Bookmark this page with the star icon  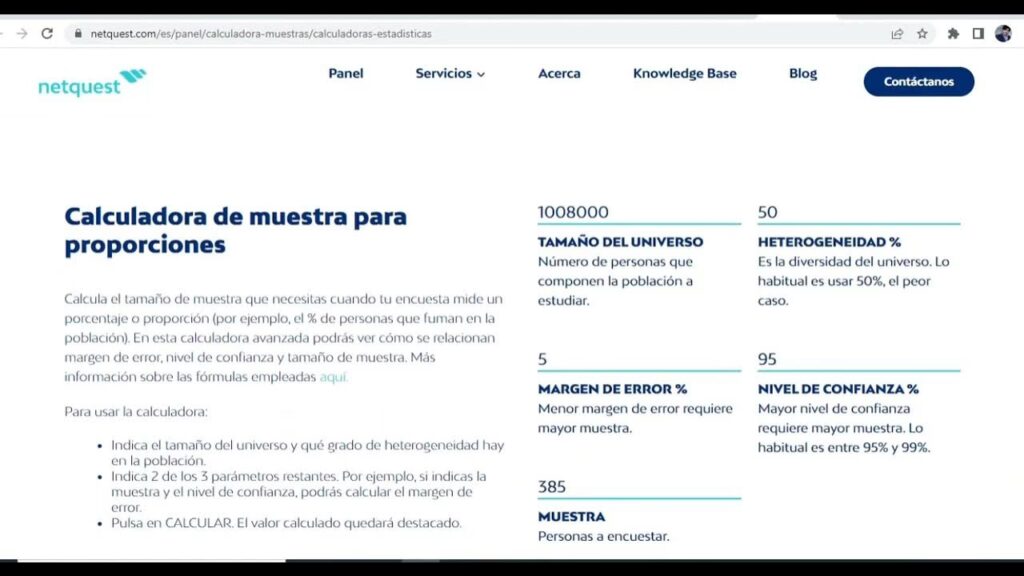(x=922, y=33)
